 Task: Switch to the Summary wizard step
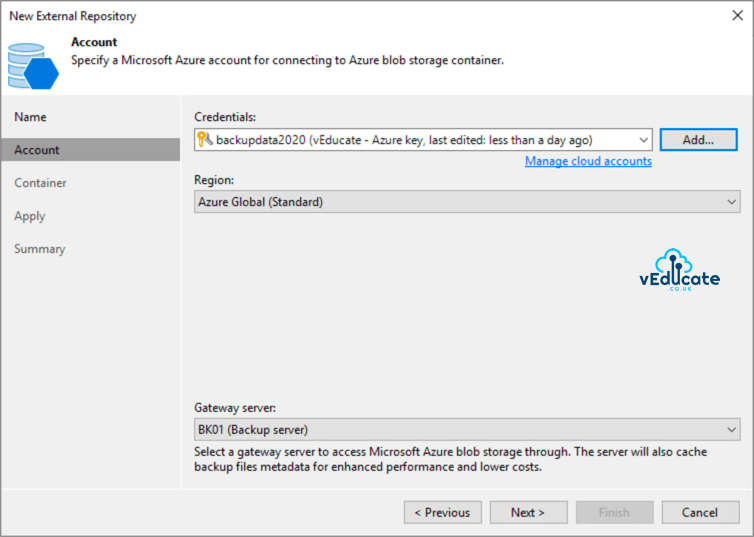click(39, 249)
